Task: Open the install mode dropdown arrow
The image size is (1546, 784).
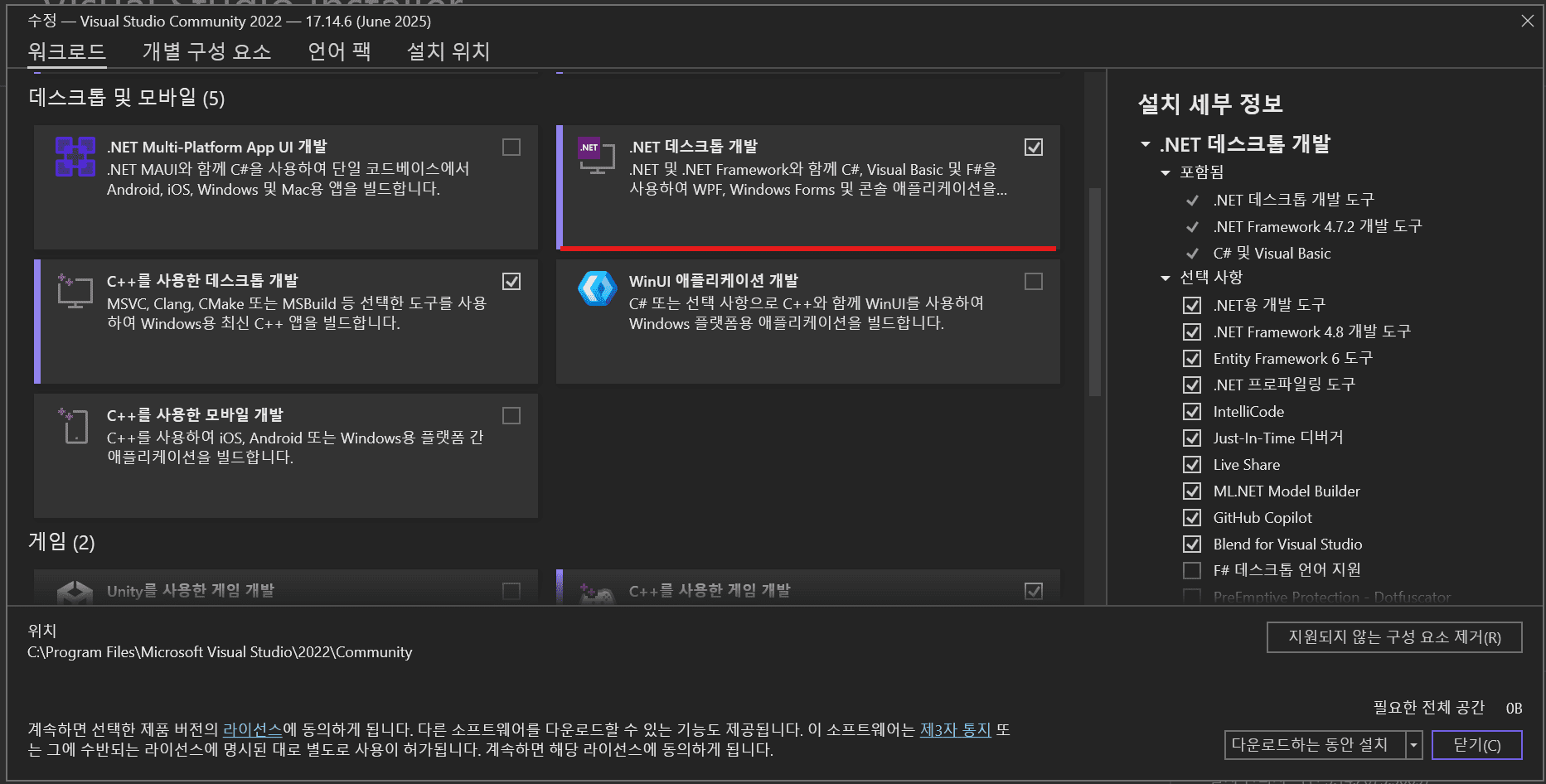Action: coord(1414,745)
